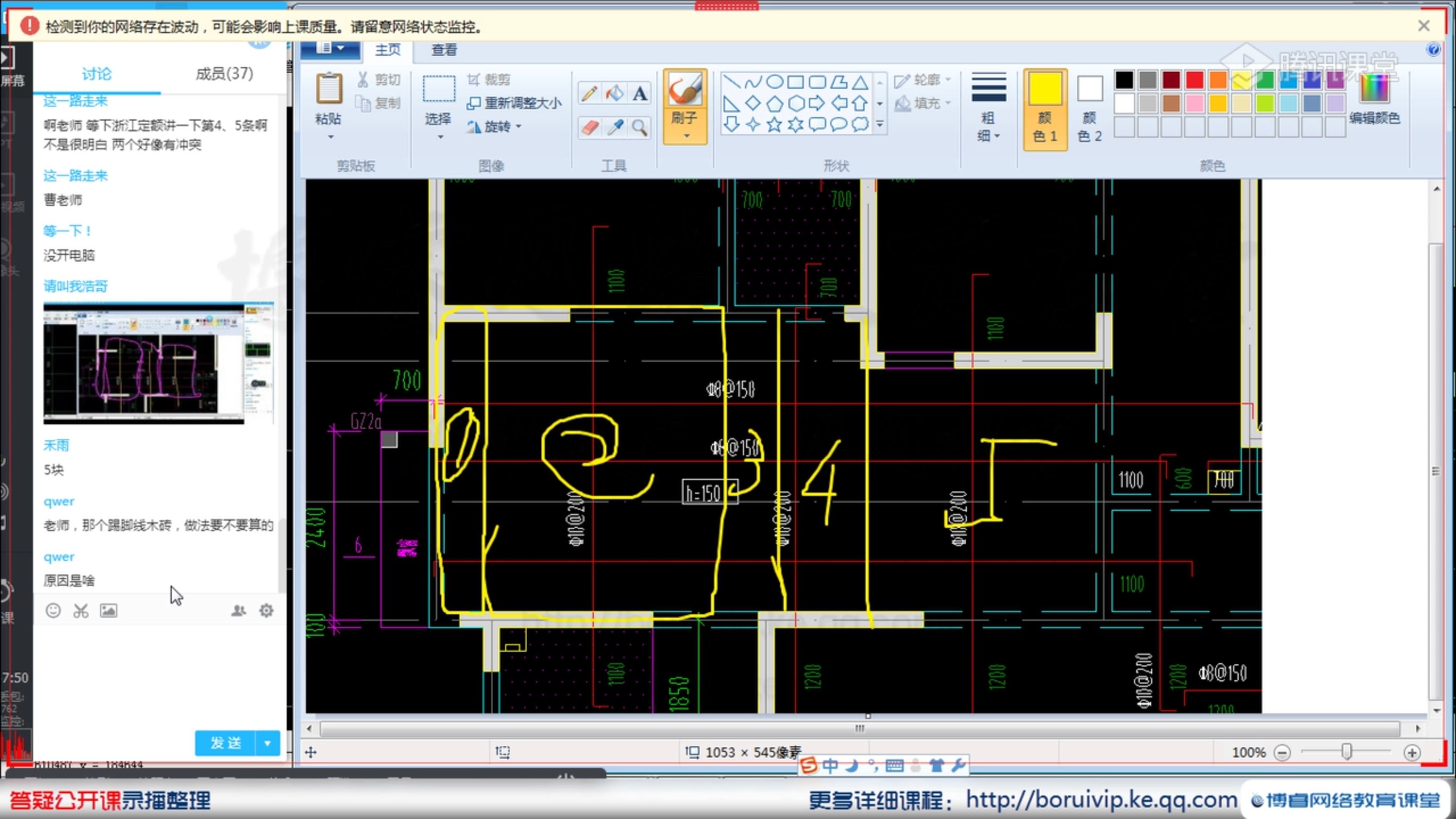Open the shared screenshot thumbnail in chat

tap(159, 364)
